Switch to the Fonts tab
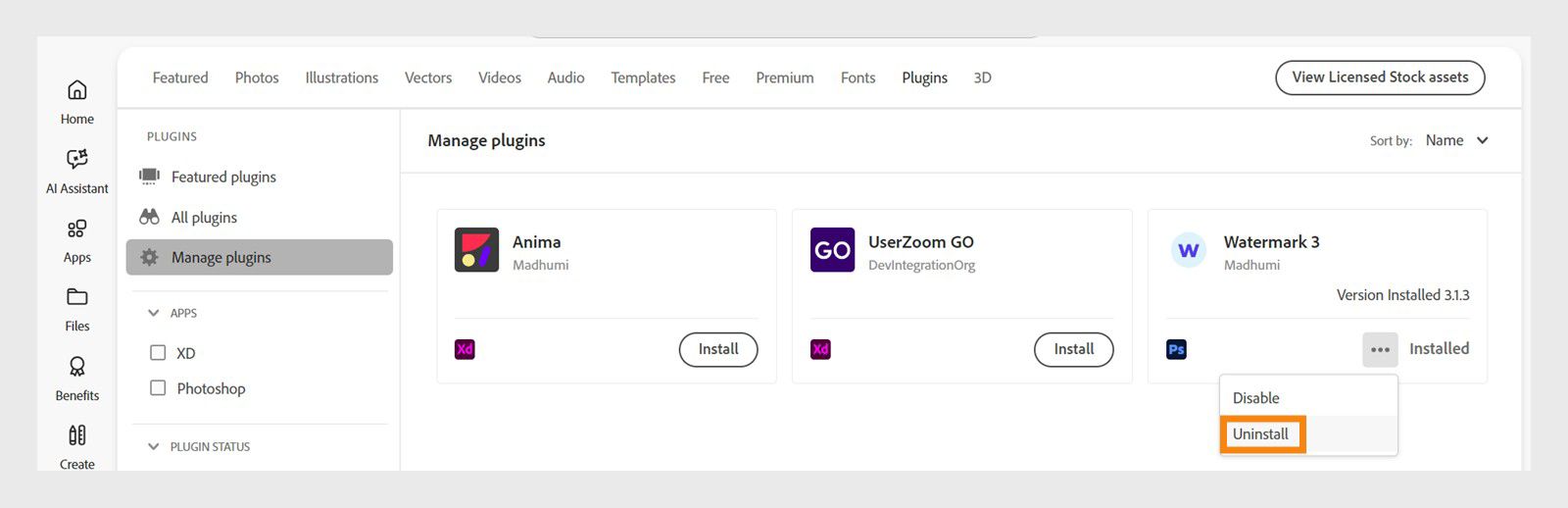 pos(857,77)
